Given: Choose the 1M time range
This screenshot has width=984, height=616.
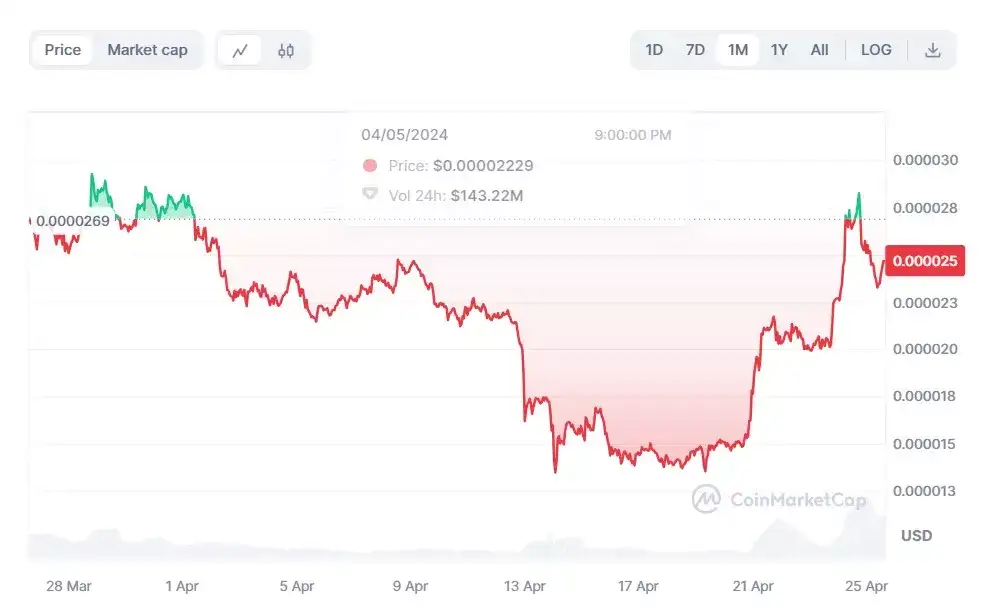Looking at the screenshot, I should click(x=737, y=50).
